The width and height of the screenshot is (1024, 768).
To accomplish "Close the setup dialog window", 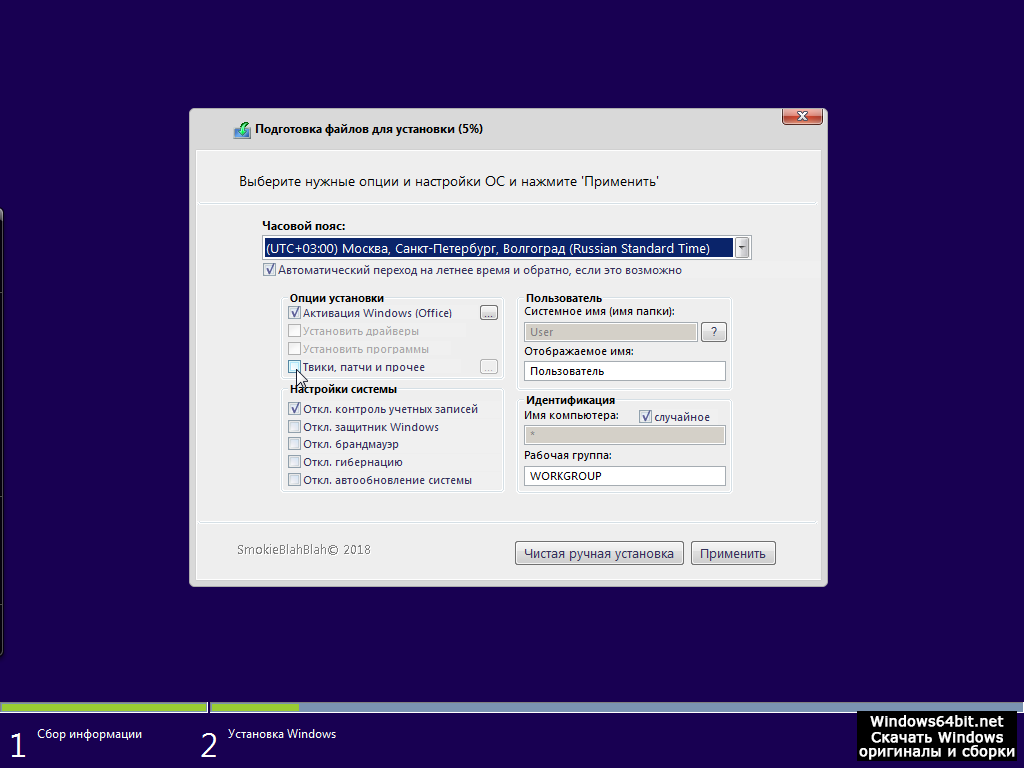I will coord(802,117).
